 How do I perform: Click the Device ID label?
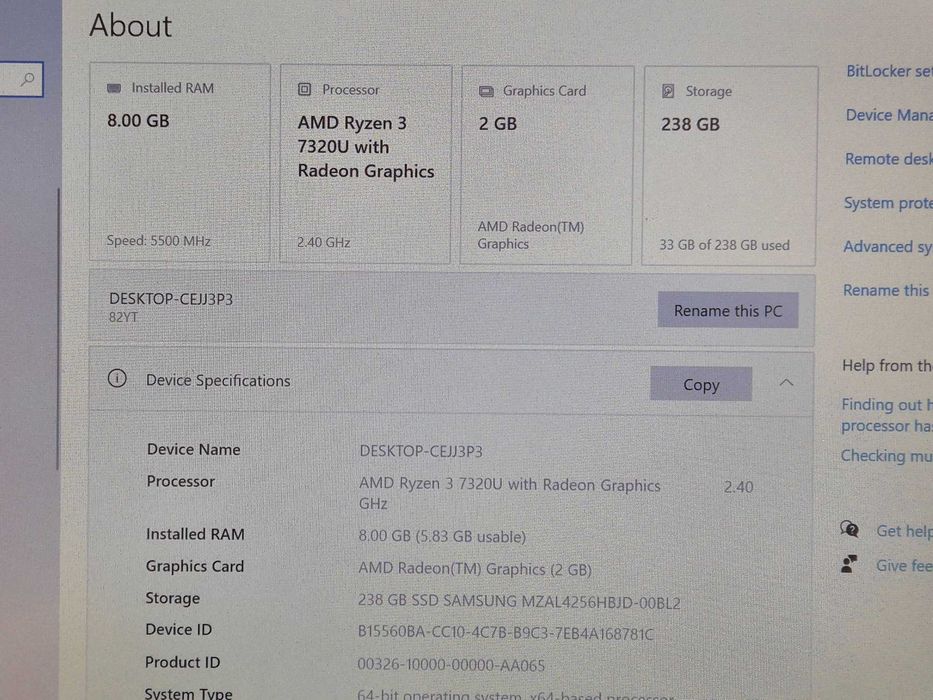179,629
